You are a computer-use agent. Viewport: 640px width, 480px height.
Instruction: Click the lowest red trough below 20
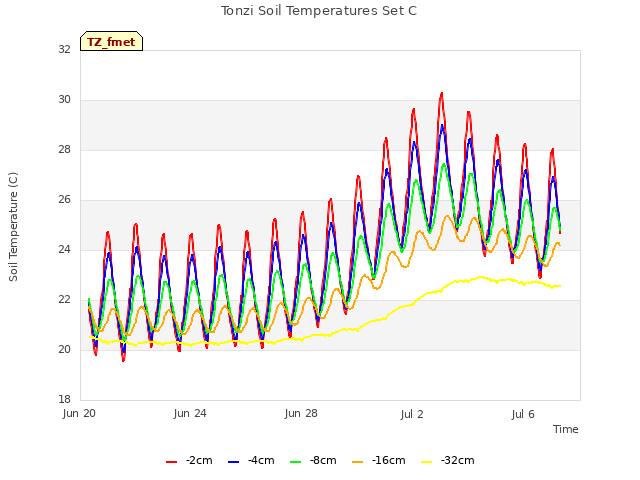pos(123,360)
